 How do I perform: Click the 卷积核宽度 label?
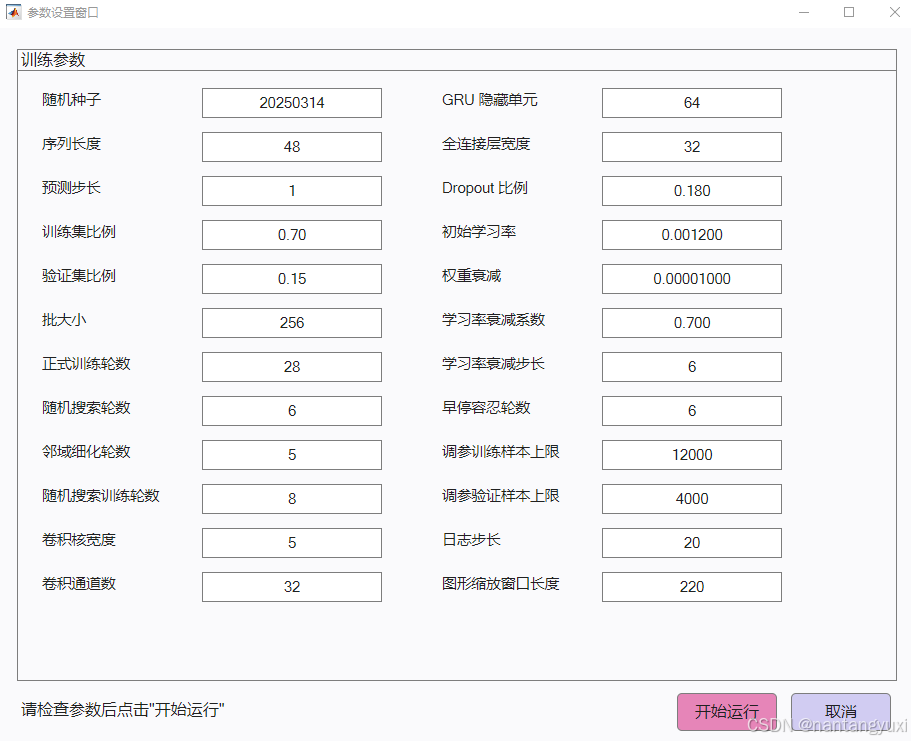79,539
